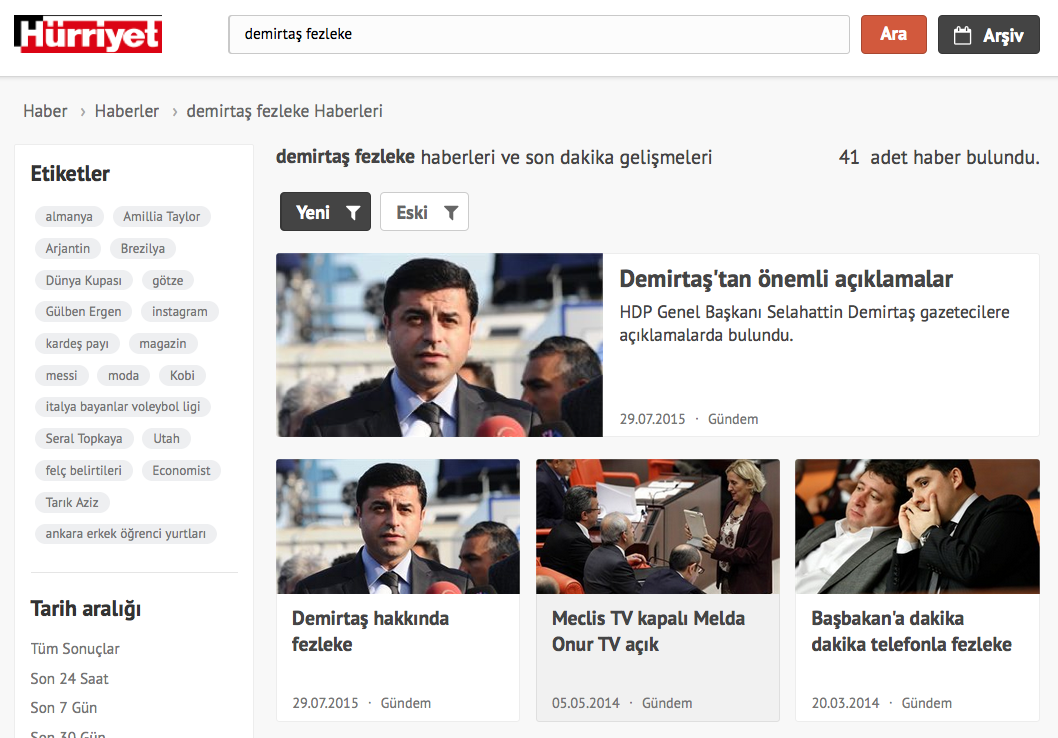Click the Hürriyet logo

(x=88, y=34)
